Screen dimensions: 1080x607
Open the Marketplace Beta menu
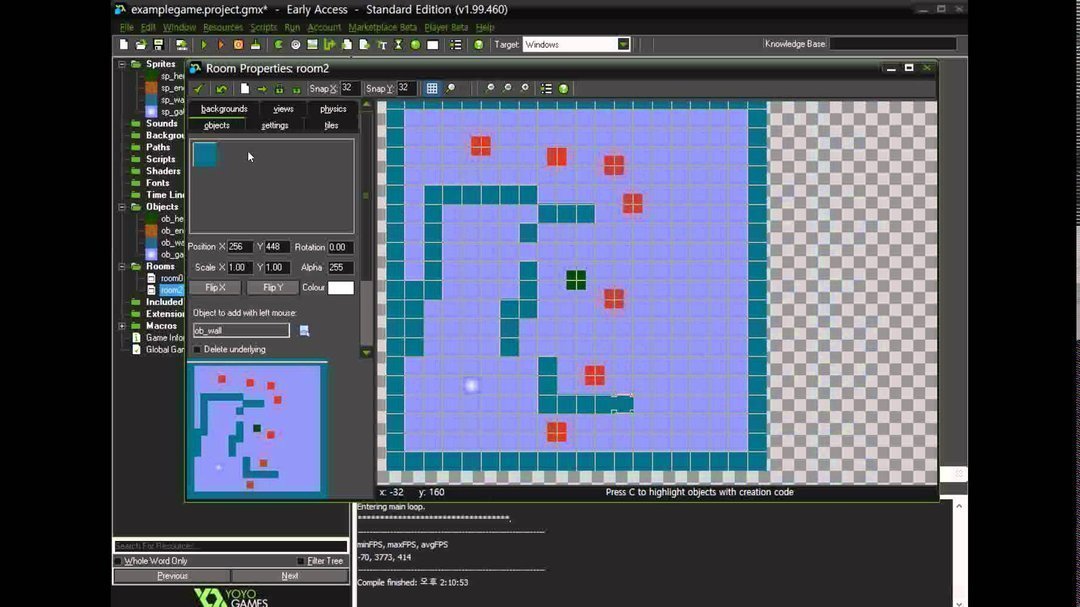[382, 28]
